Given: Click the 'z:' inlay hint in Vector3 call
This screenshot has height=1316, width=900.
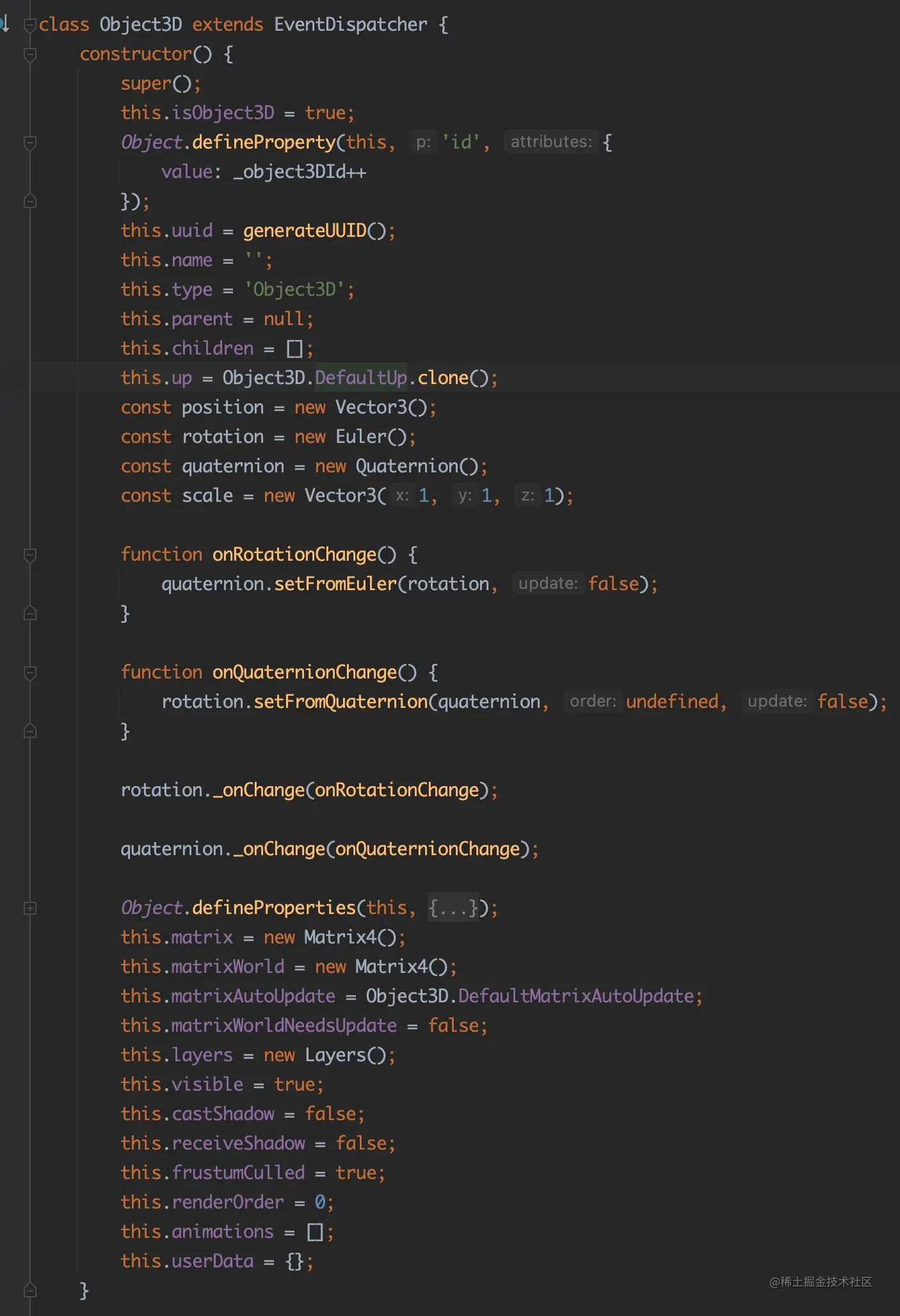Looking at the screenshot, I should tap(527, 495).
